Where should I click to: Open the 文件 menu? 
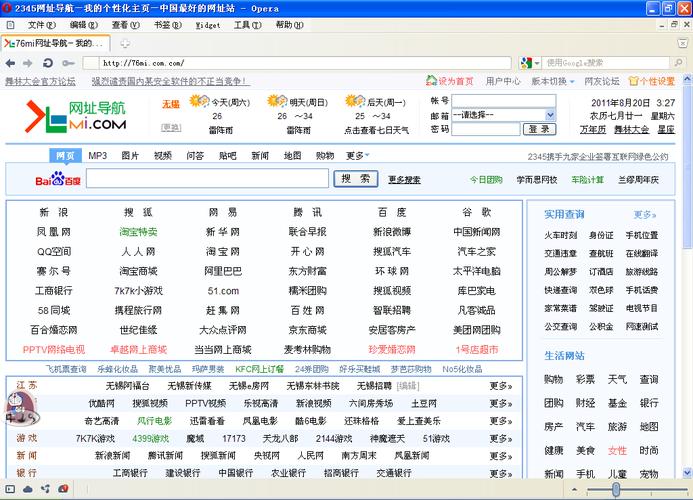pyautogui.click(x=42, y=25)
